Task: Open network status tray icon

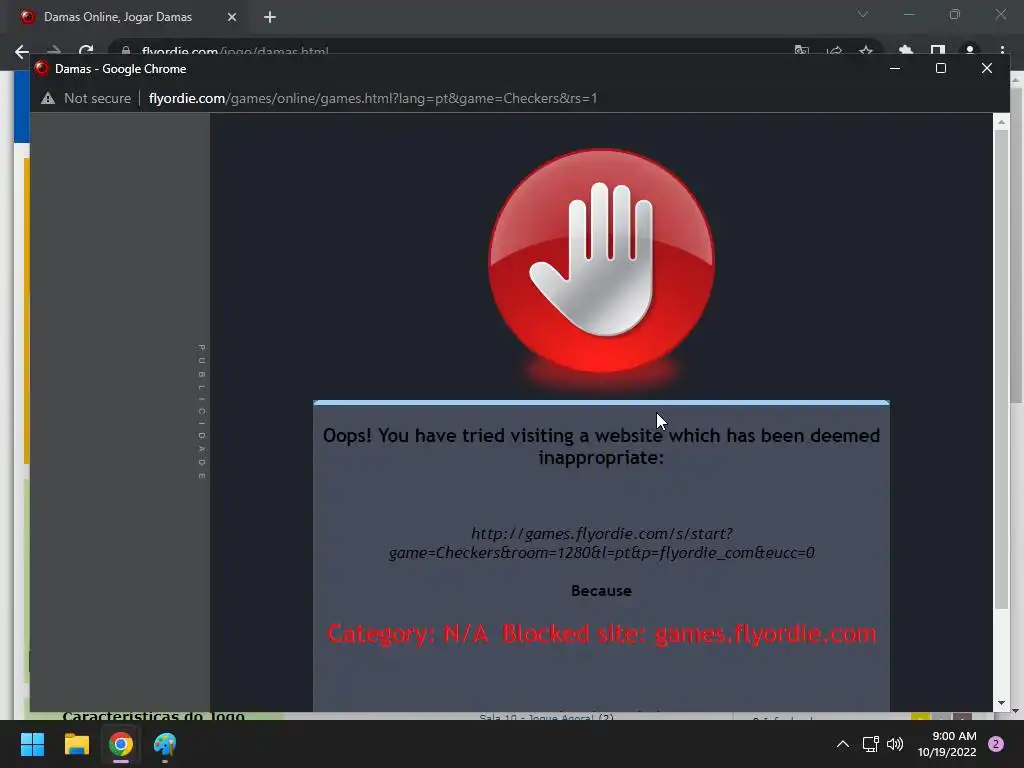Action: coord(870,744)
